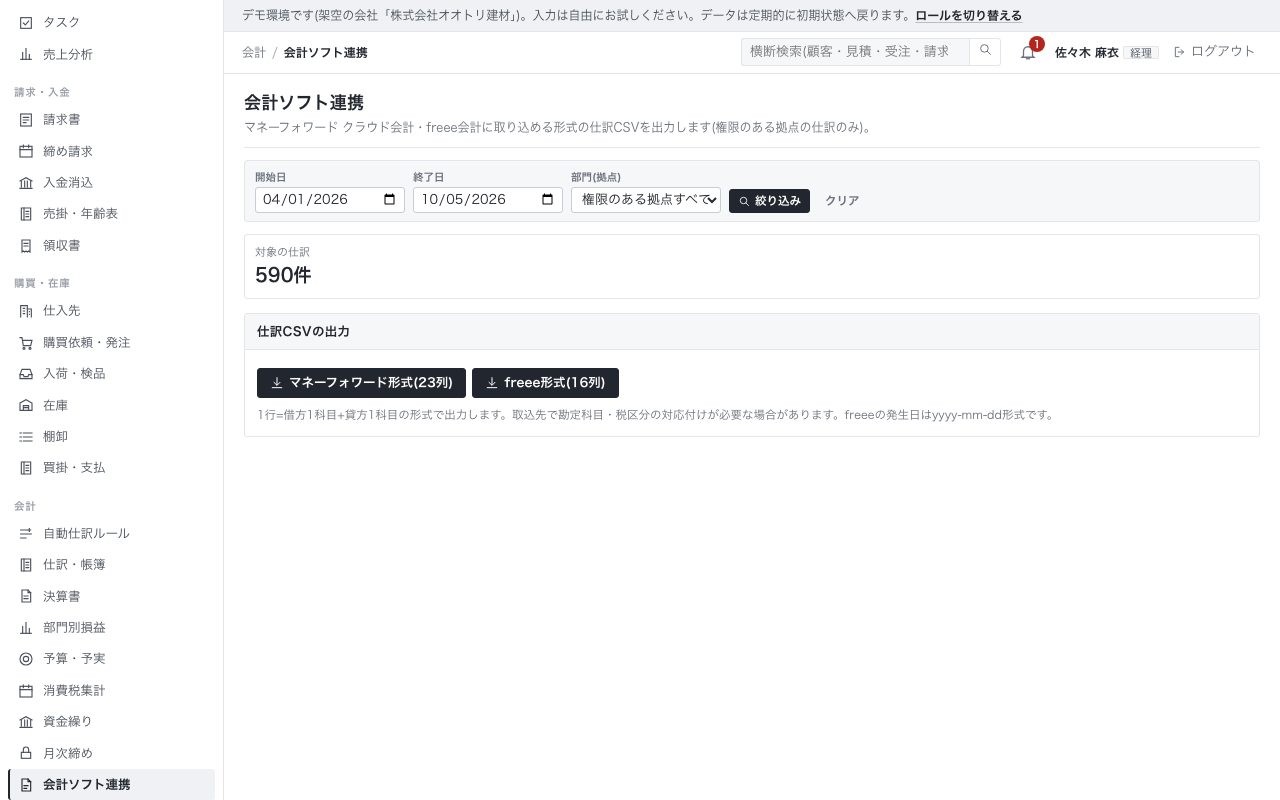The image size is (1280, 800).
Task: Click the 月次締め lock icon
Action: [26, 753]
